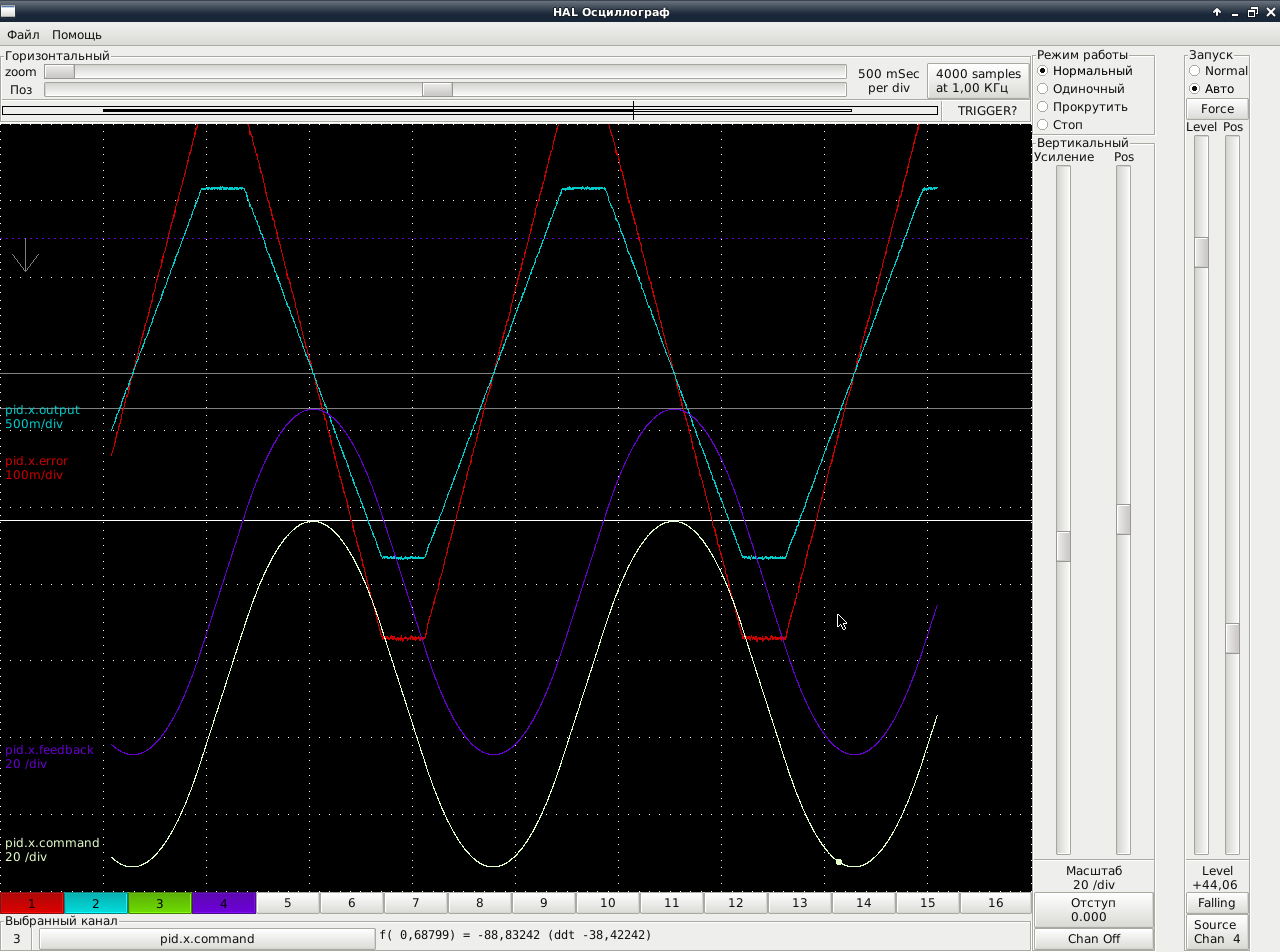The width and height of the screenshot is (1280, 952).
Task: Open the Отступ offset button
Action: click(x=1093, y=910)
